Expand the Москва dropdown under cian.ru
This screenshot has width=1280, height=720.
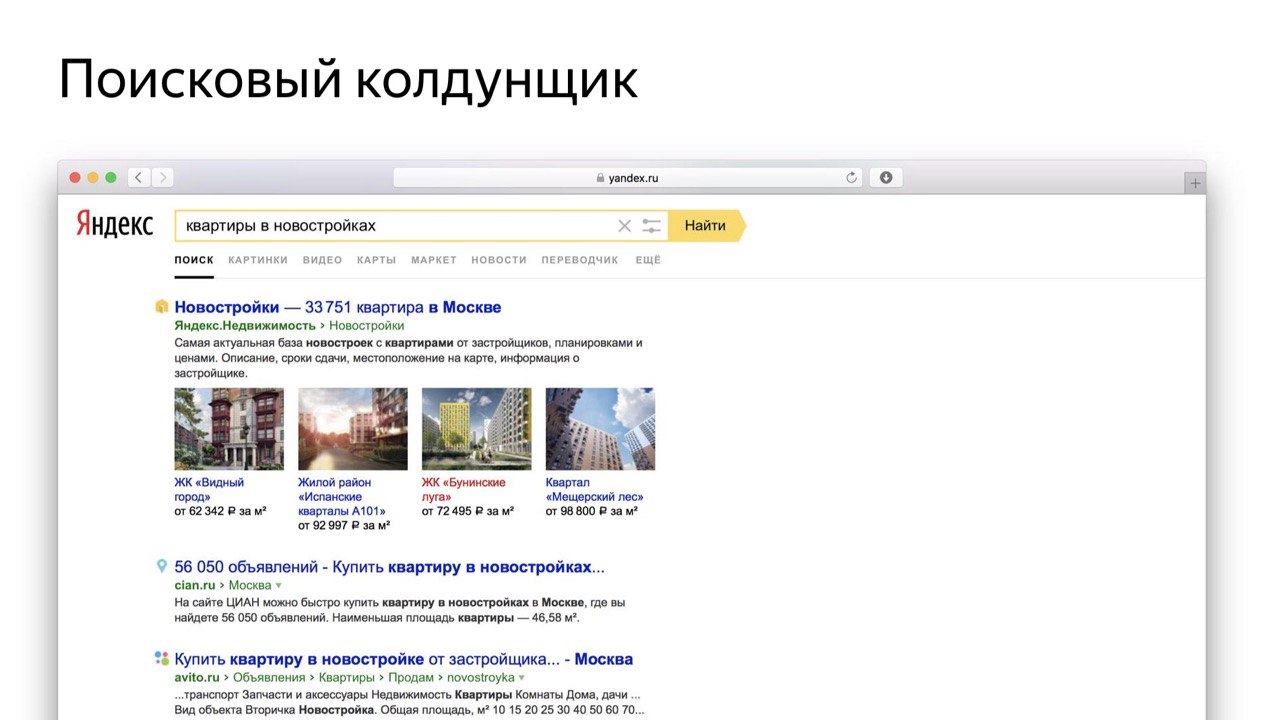tap(279, 586)
